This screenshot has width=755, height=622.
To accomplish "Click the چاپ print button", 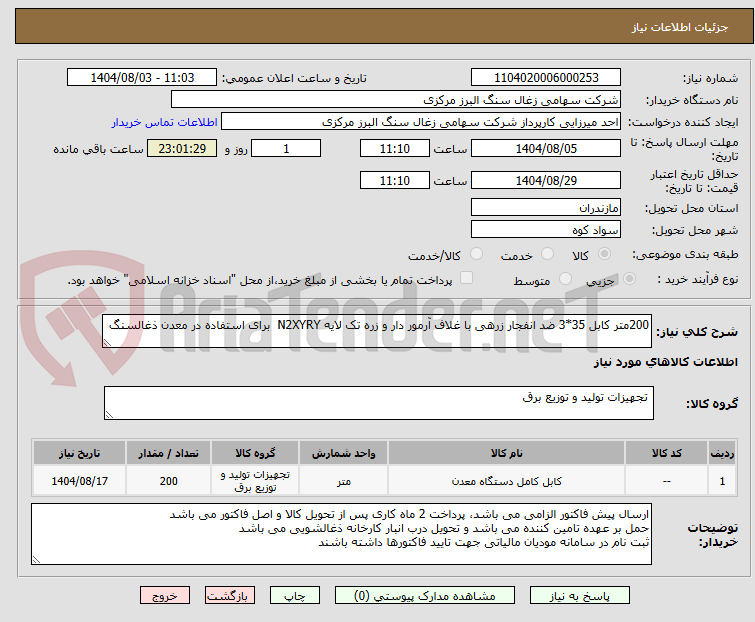I will (294, 596).
